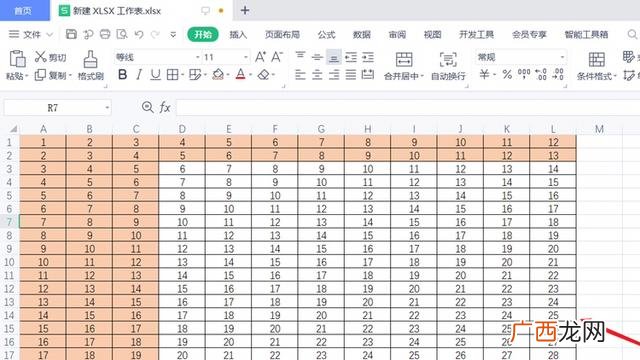The width and height of the screenshot is (640, 360).
Task: Decrease decimal places icon
Action: 558,74
